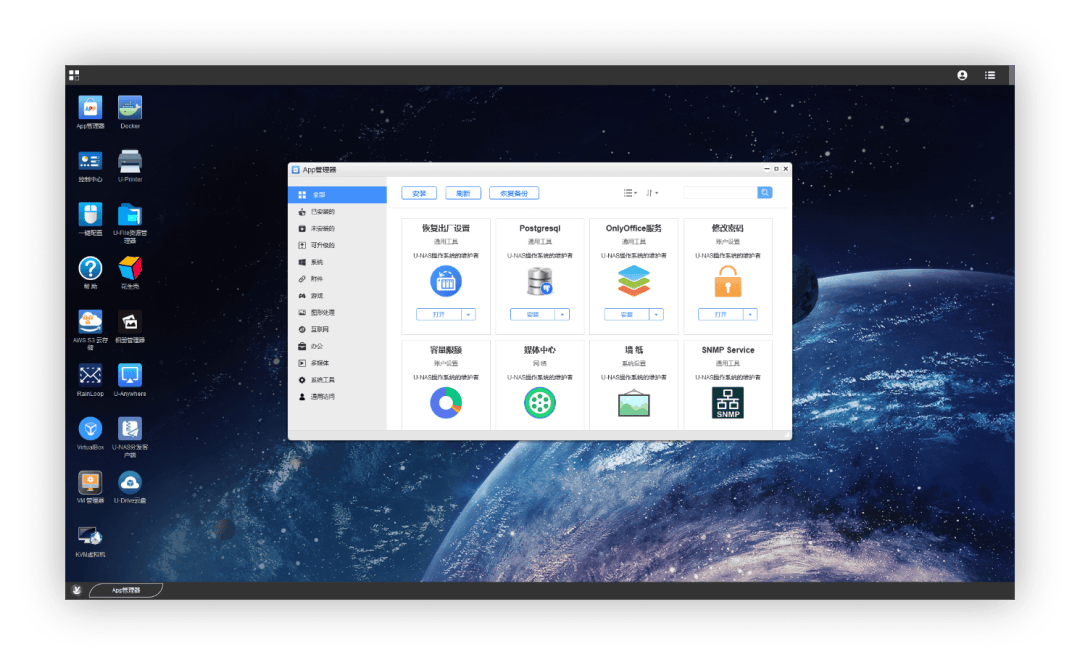The height and width of the screenshot is (665, 1080).
Task: Click the SNMP Service title text
Action: [728, 350]
